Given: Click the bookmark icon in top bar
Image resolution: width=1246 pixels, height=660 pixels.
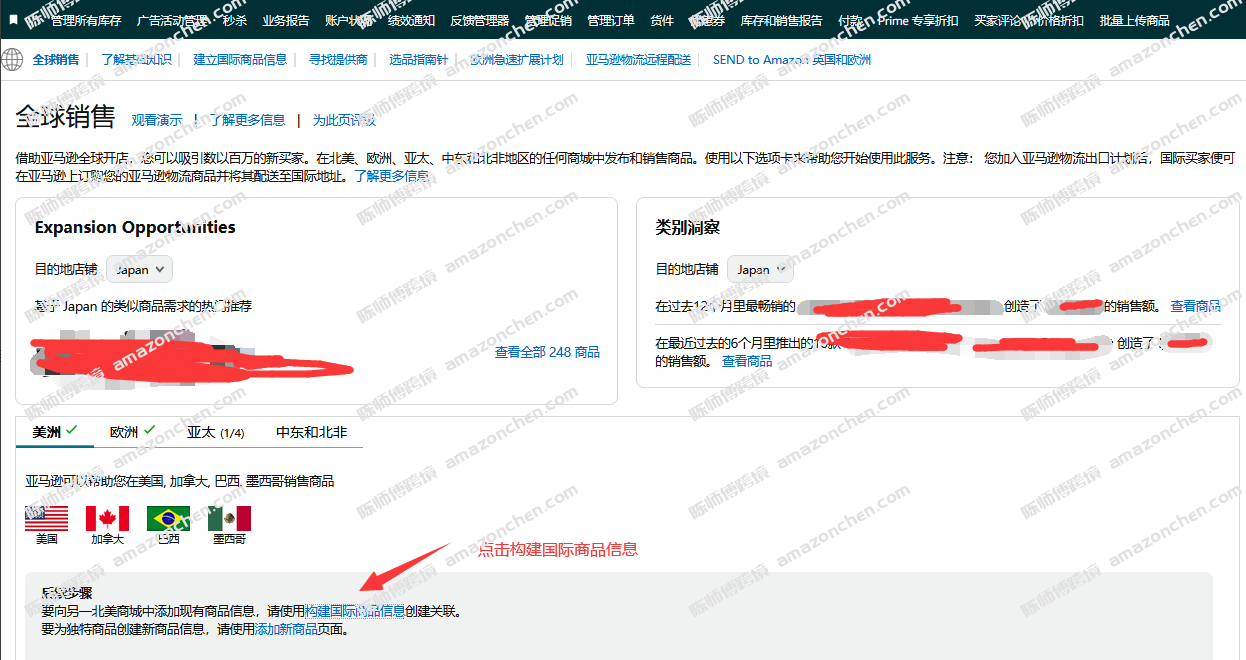Looking at the screenshot, I should [x=14, y=20].
